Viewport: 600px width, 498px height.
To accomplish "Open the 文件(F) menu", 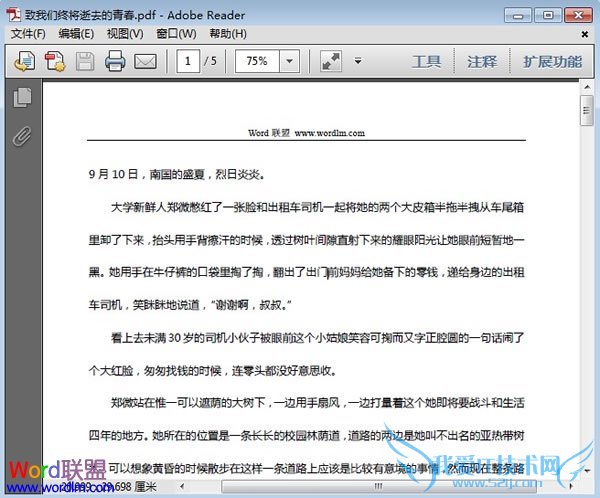I will [x=28, y=34].
